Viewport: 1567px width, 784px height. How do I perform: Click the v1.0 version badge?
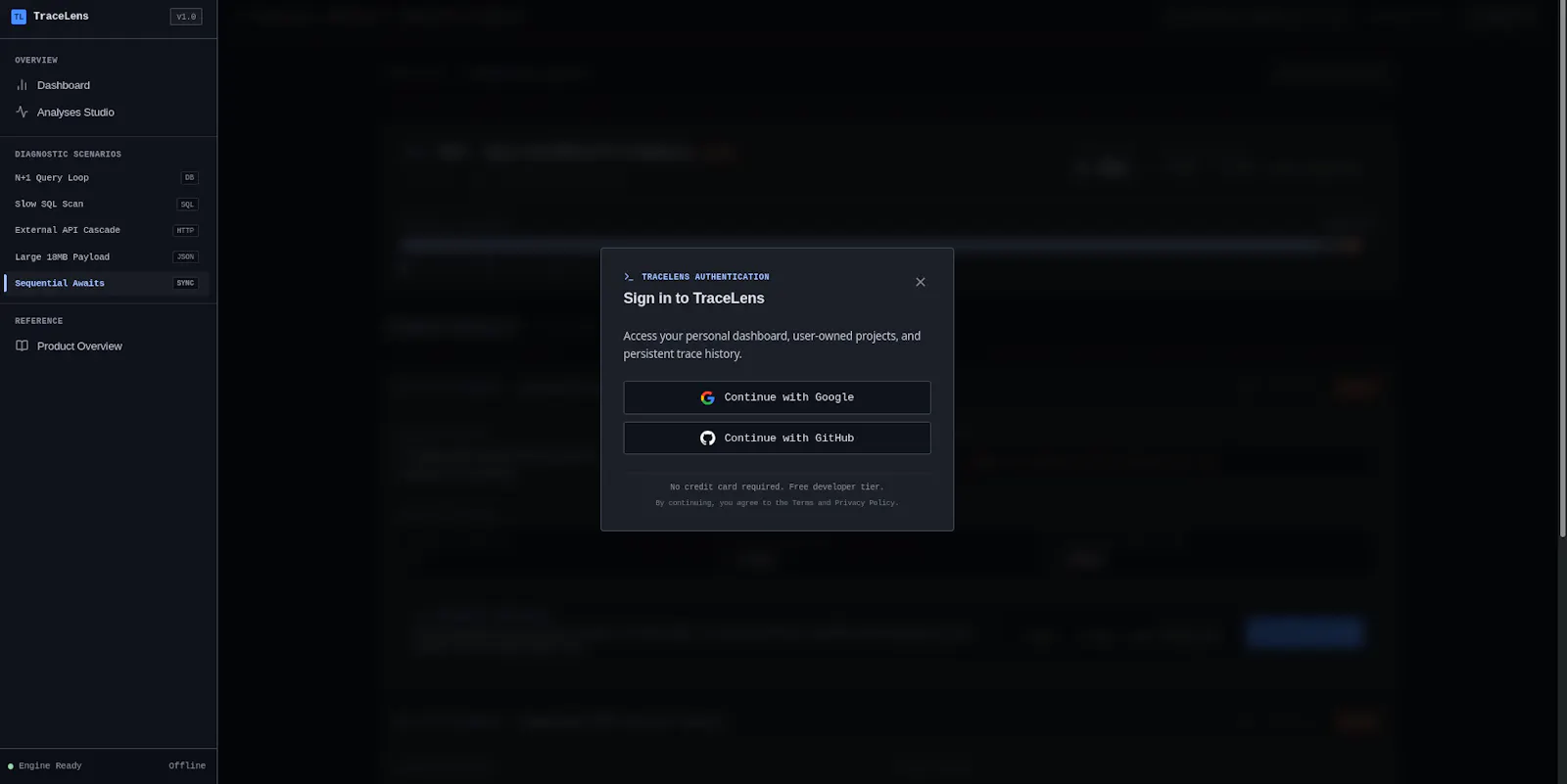tap(186, 17)
